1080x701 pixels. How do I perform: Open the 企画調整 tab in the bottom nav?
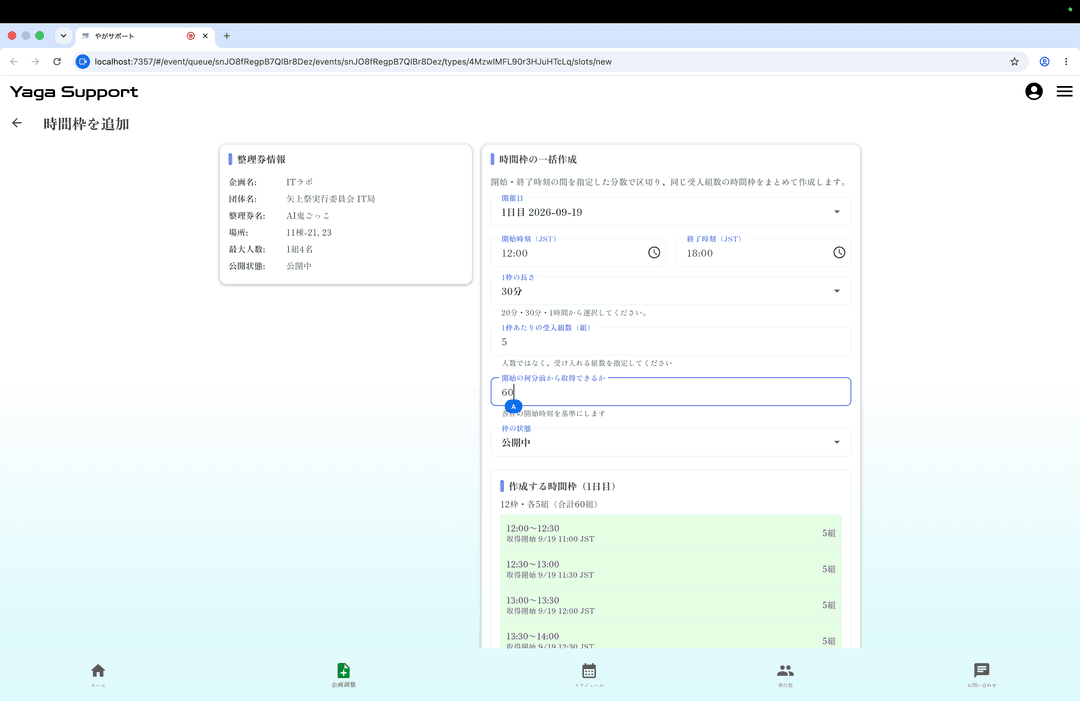tap(344, 674)
